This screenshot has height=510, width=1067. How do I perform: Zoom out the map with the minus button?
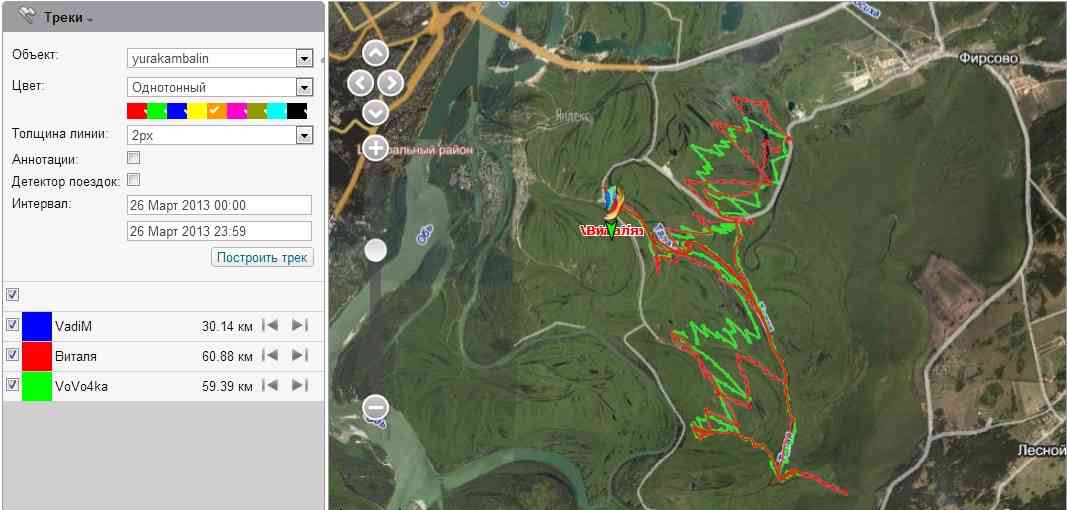pos(375,407)
